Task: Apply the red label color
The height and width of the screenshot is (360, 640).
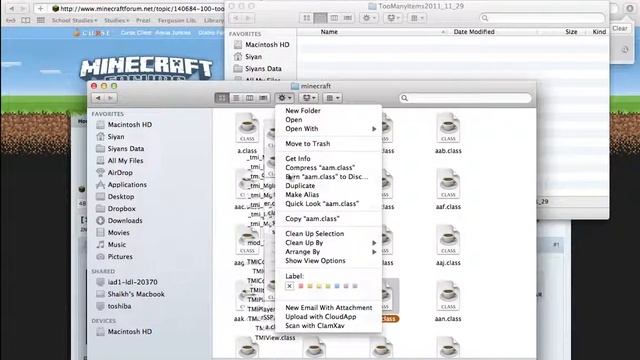Action: 301,286
